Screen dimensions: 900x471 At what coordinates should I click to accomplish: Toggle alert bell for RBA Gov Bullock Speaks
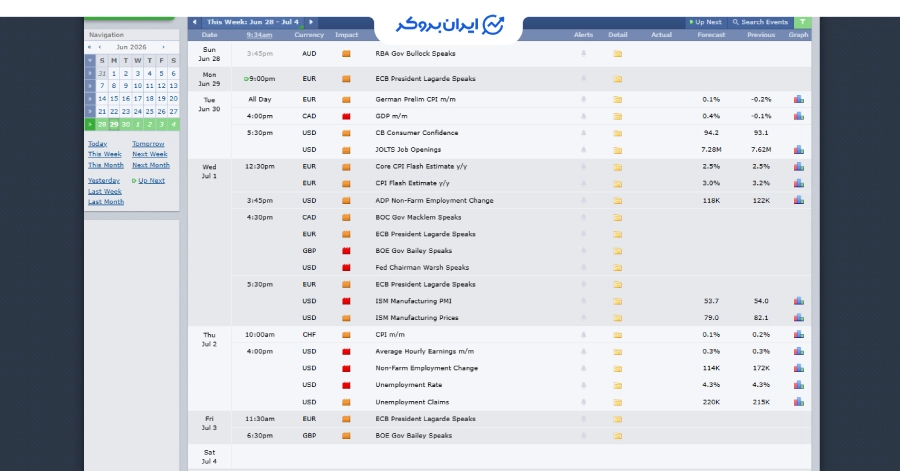(583, 53)
